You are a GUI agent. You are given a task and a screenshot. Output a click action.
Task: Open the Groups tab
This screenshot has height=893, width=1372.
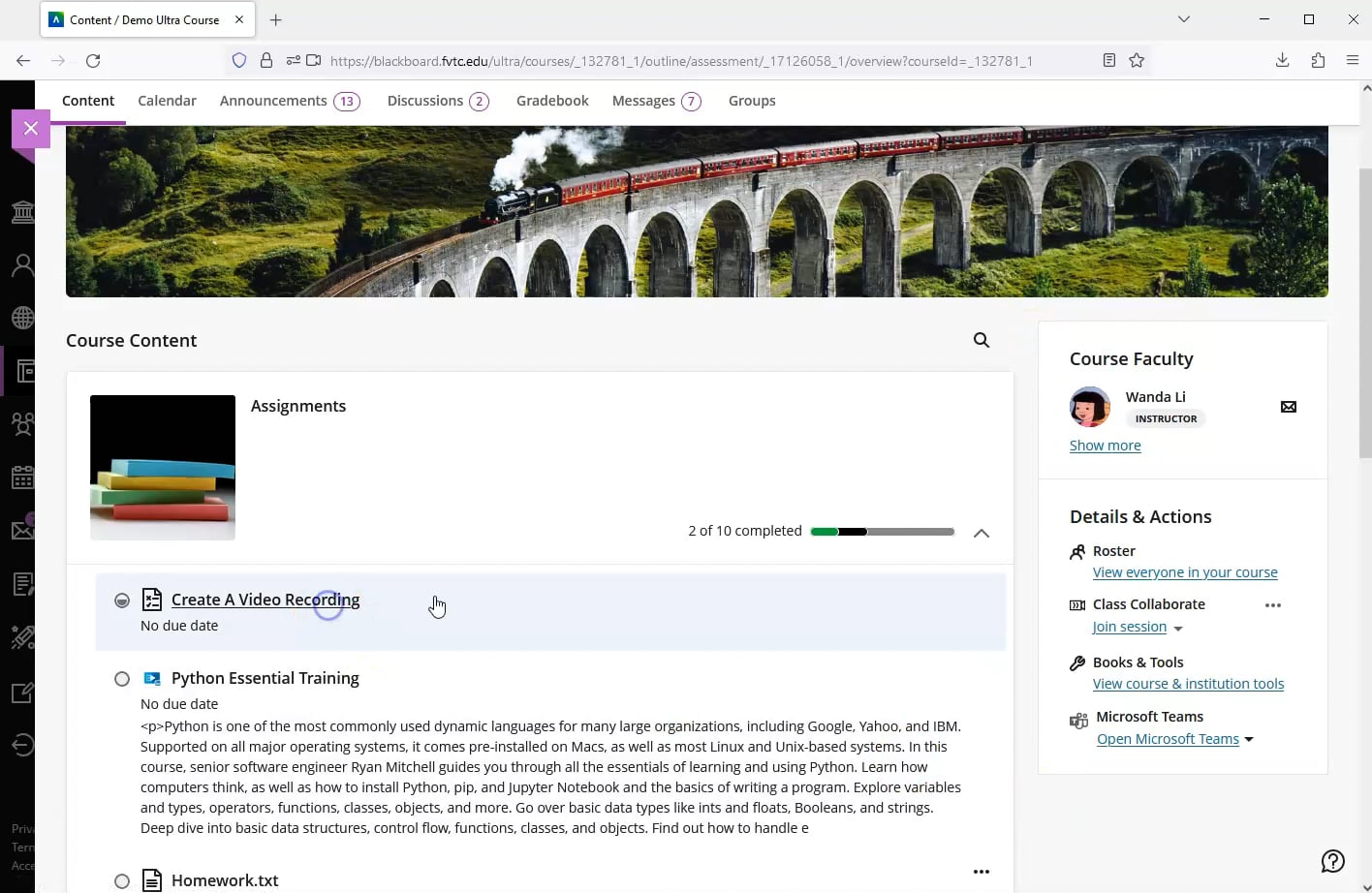(x=752, y=101)
